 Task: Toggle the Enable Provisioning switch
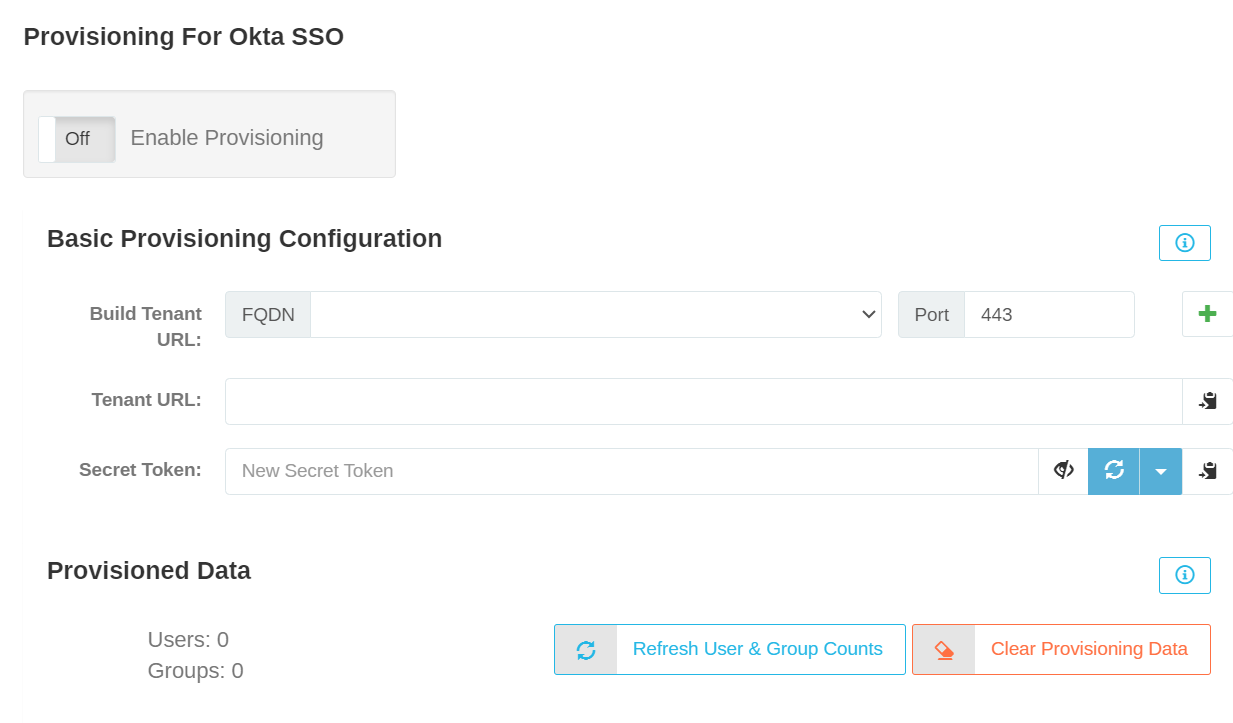(x=77, y=139)
